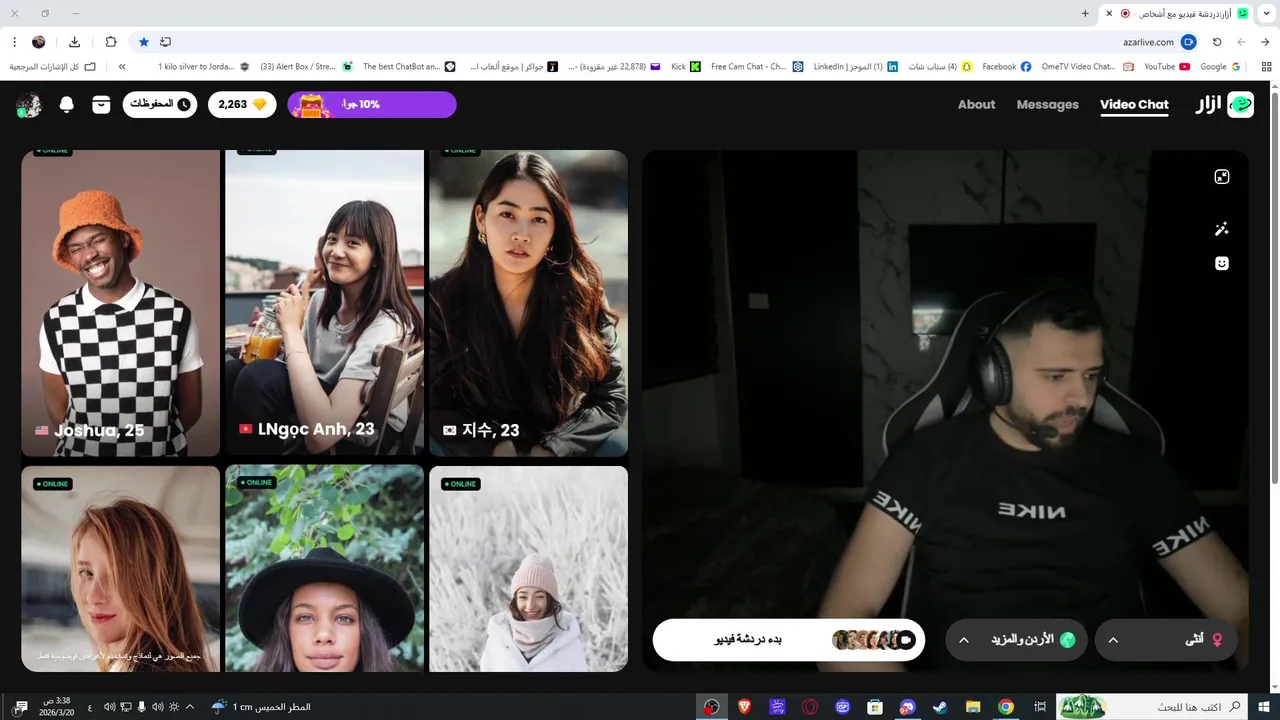Viewport: 1280px width, 720px height.
Task: Expand the أنثى gender filter dropdown
Action: tap(1166, 640)
